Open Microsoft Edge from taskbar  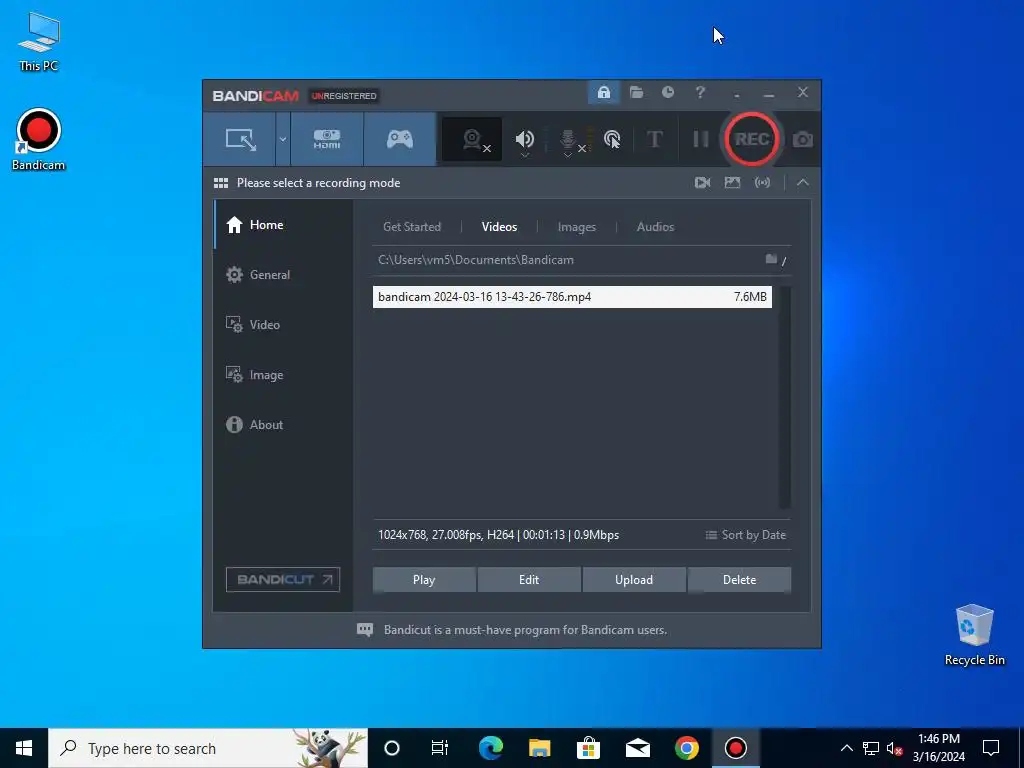click(x=490, y=748)
